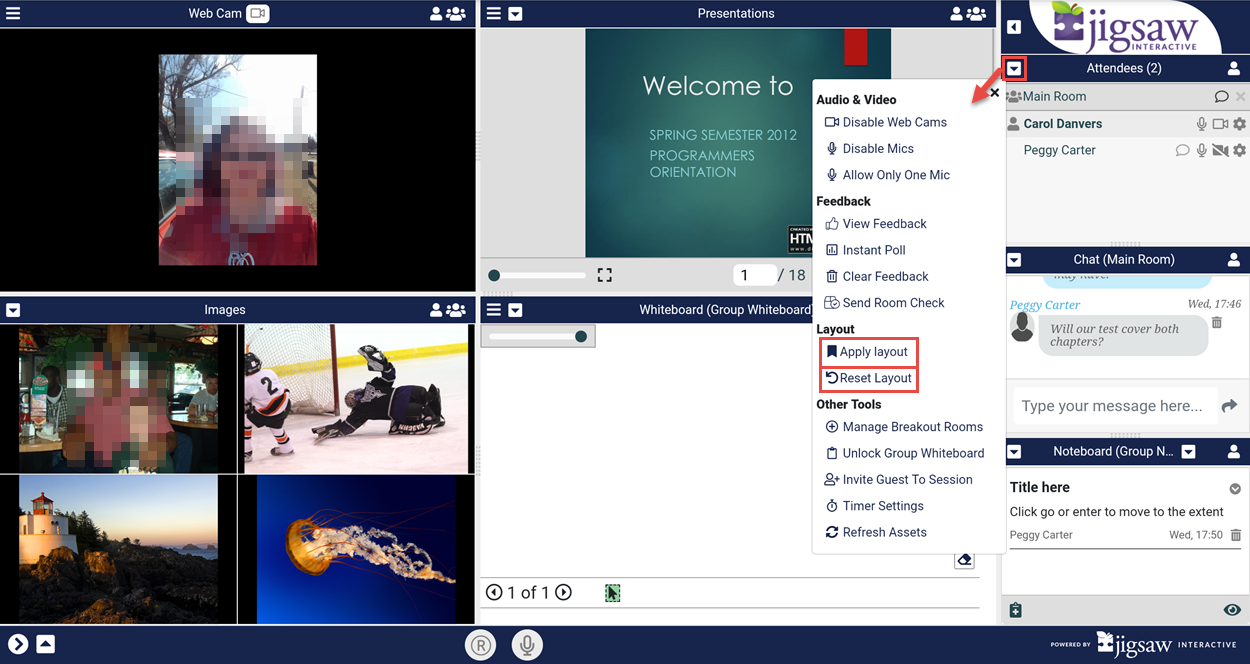Click the record button in bottom bar
The width and height of the screenshot is (1250, 664).
click(481, 645)
